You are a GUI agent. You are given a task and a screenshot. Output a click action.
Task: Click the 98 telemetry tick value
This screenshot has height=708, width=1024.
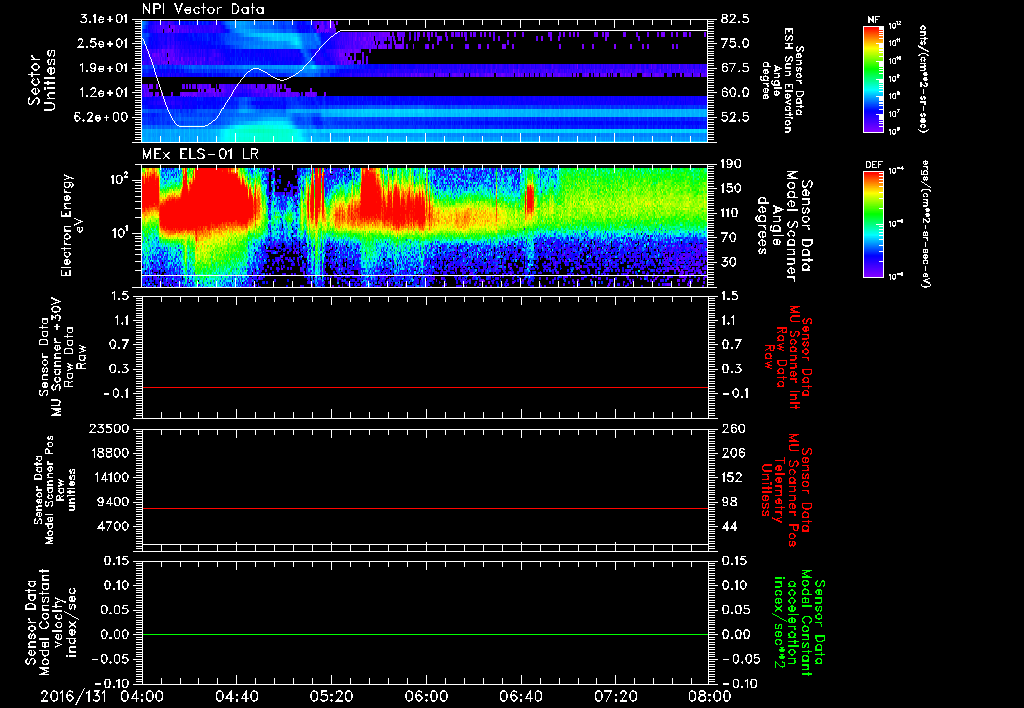pyautogui.click(x=729, y=502)
